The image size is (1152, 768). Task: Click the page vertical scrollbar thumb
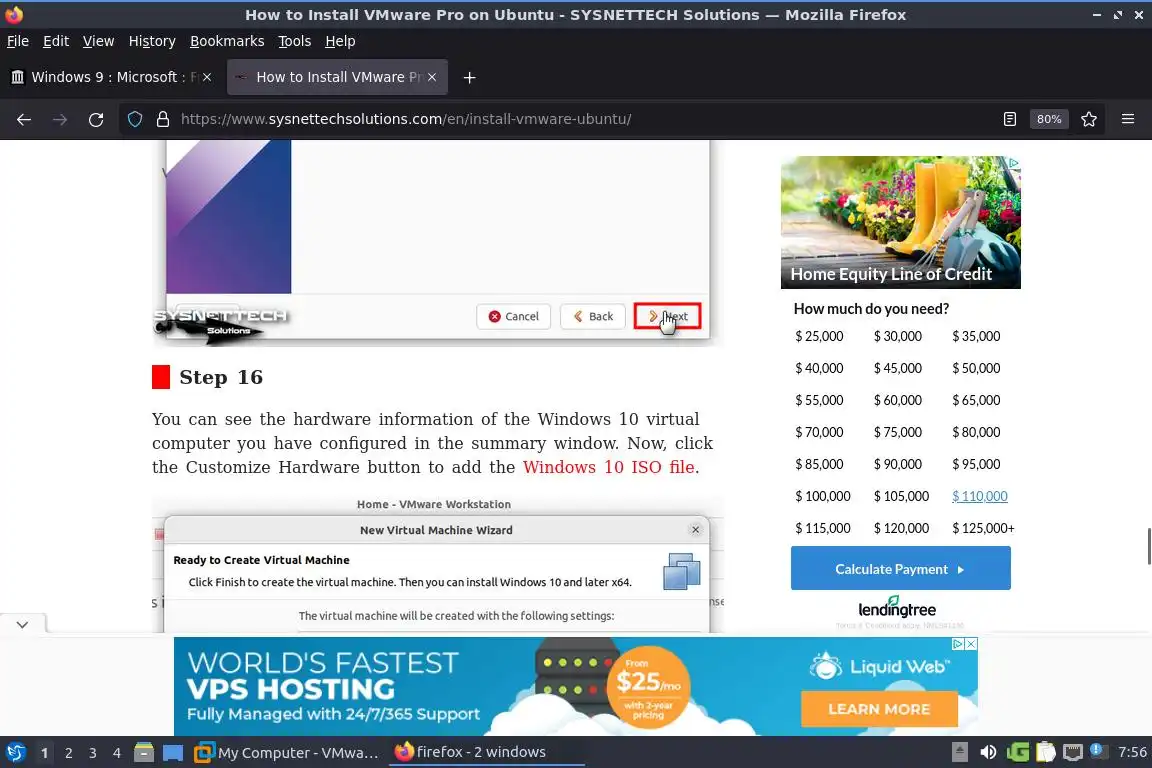1149,546
